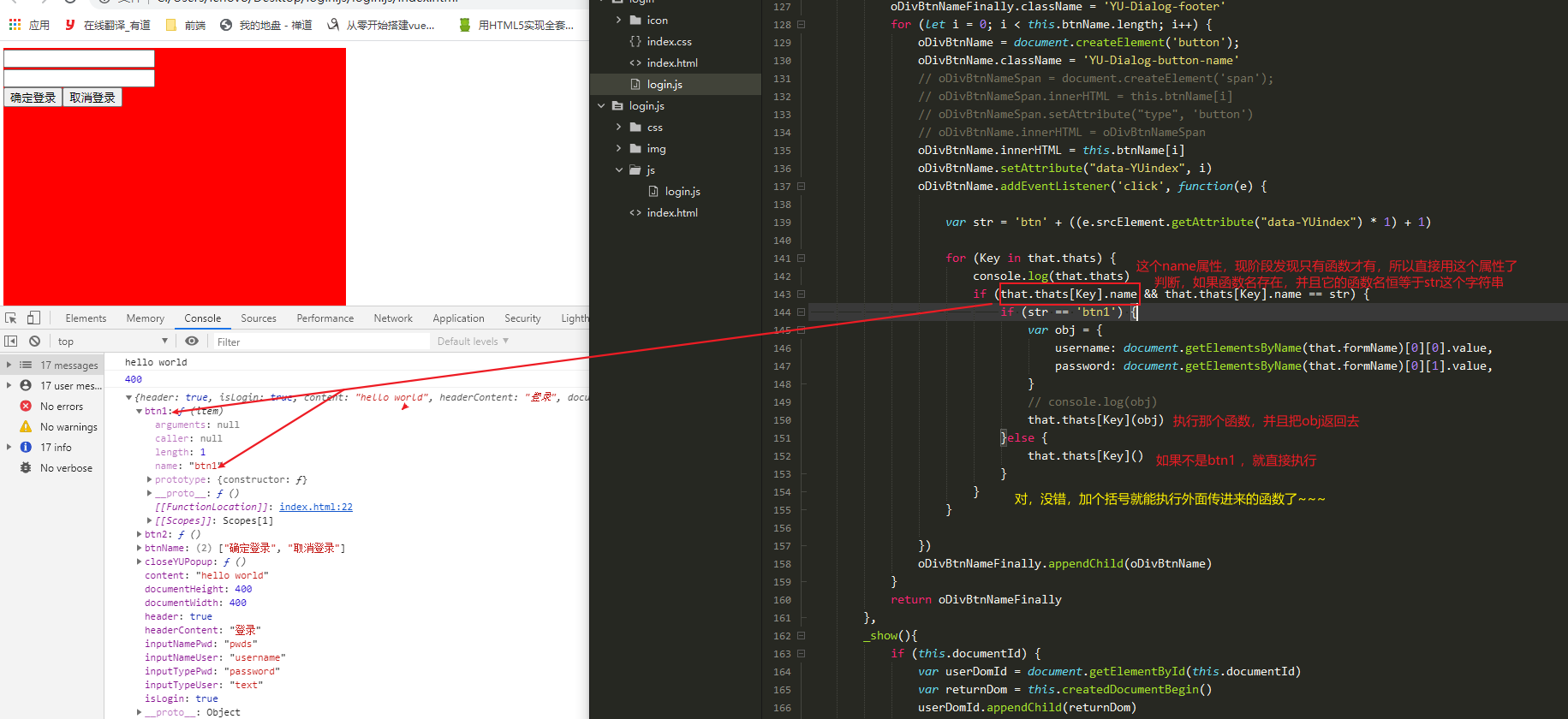Open the 从零开始搭建vue bookmark
The image size is (1568, 719).
(381, 25)
